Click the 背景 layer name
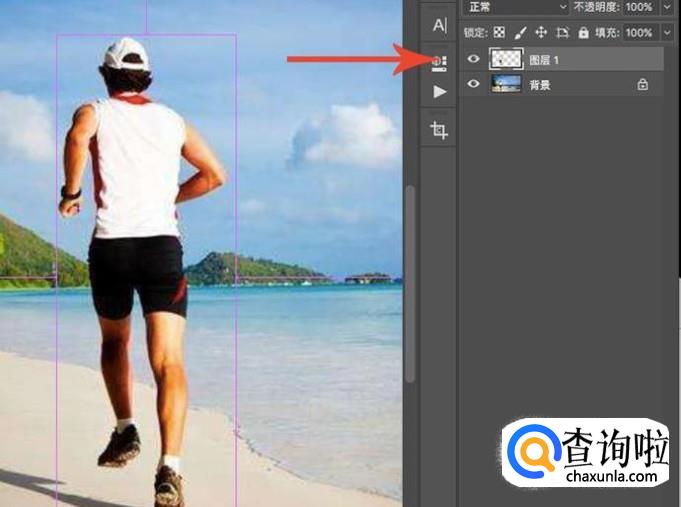 point(539,85)
